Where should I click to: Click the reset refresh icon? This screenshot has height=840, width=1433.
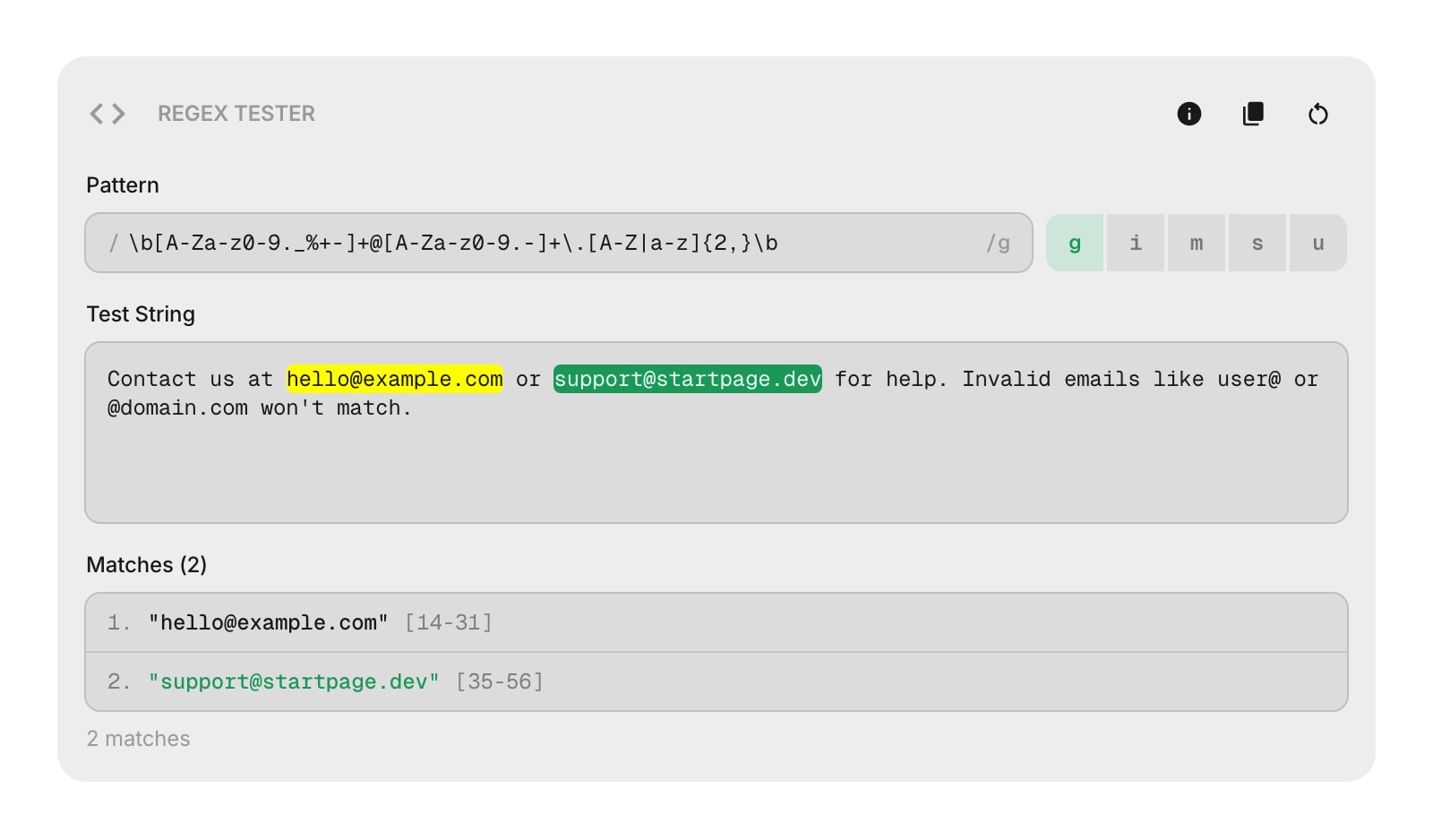pyautogui.click(x=1317, y=114)
